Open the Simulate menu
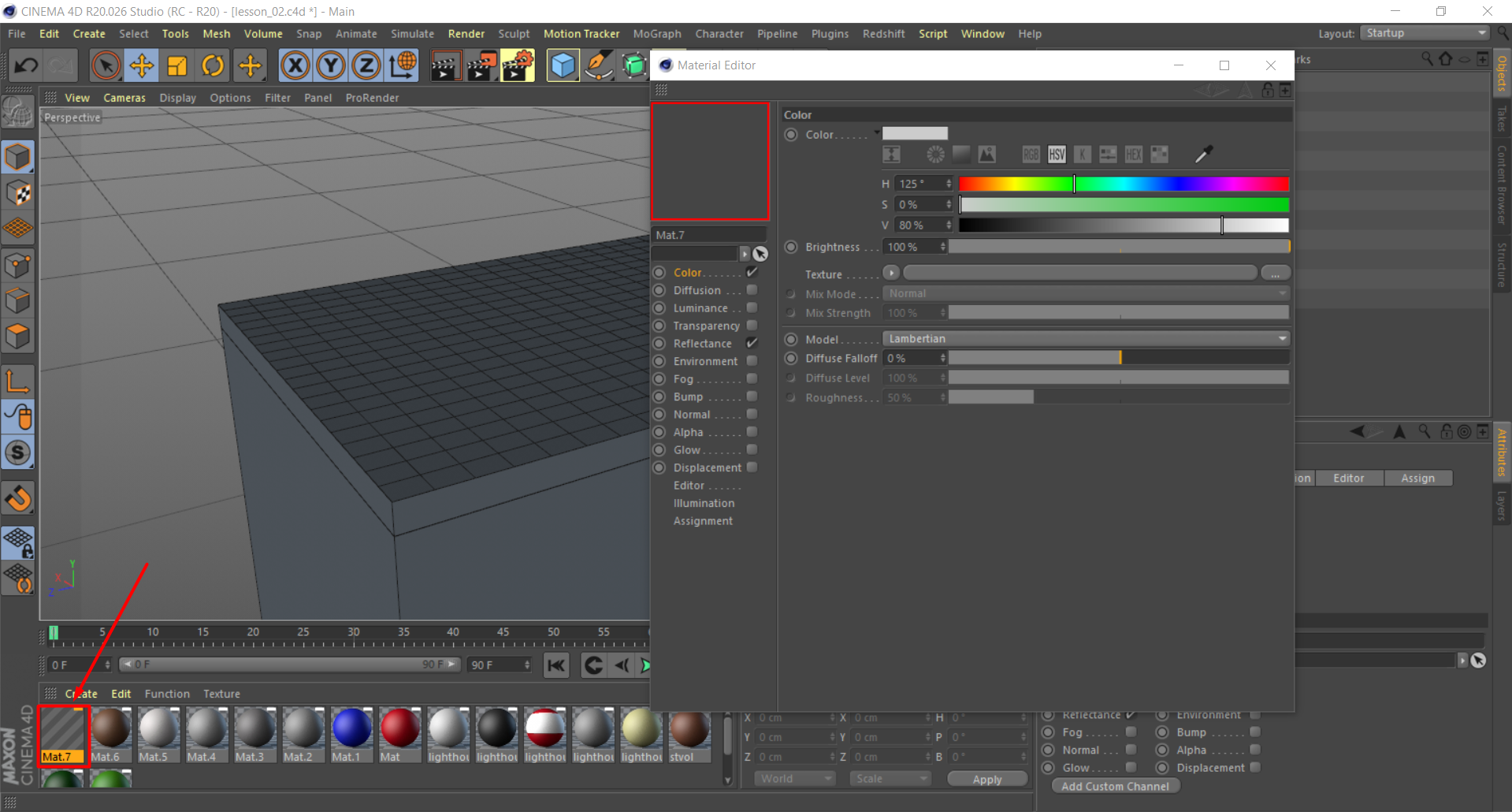Image resolution: width=1512 pixels, height=812 pixels. (x=412, y=34)
